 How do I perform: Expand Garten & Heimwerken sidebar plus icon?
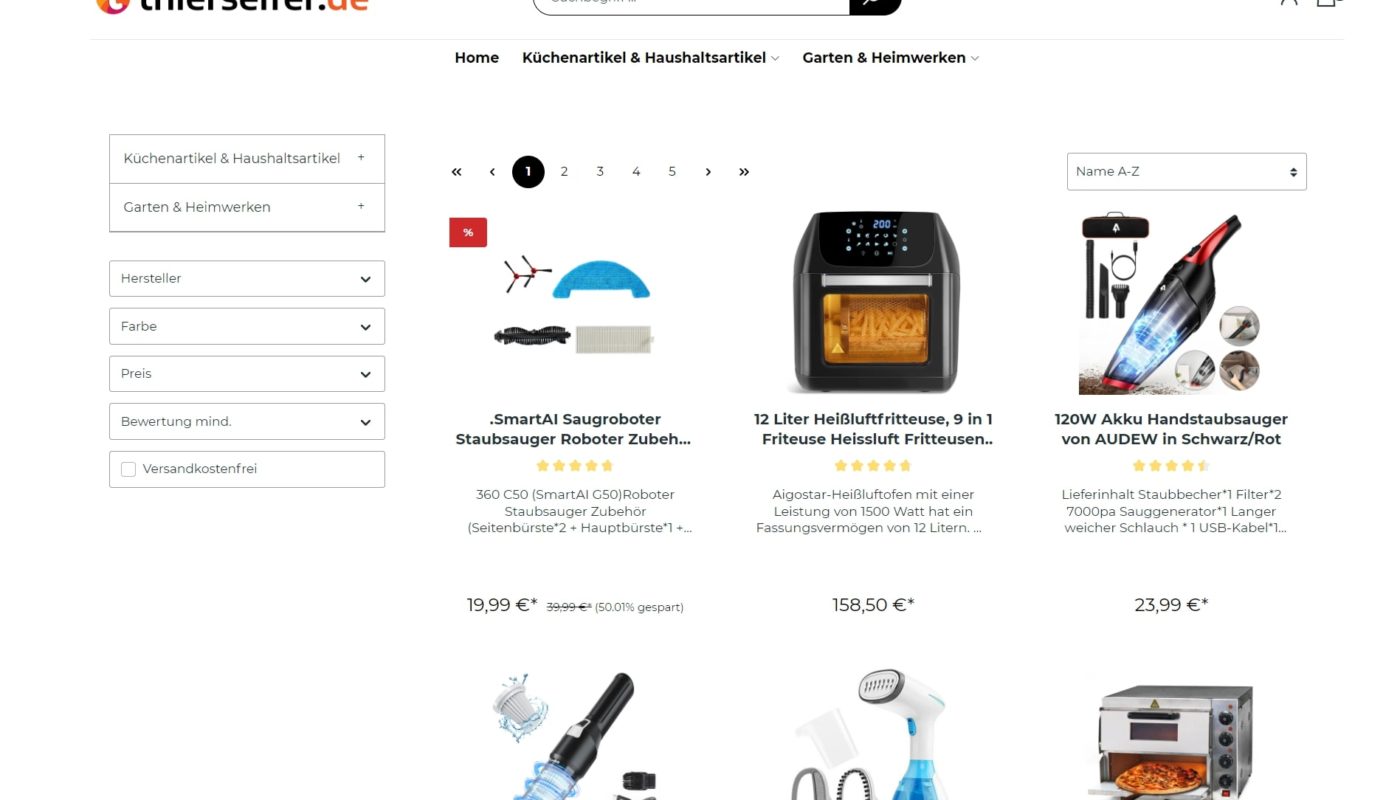(x=361, y=206)
